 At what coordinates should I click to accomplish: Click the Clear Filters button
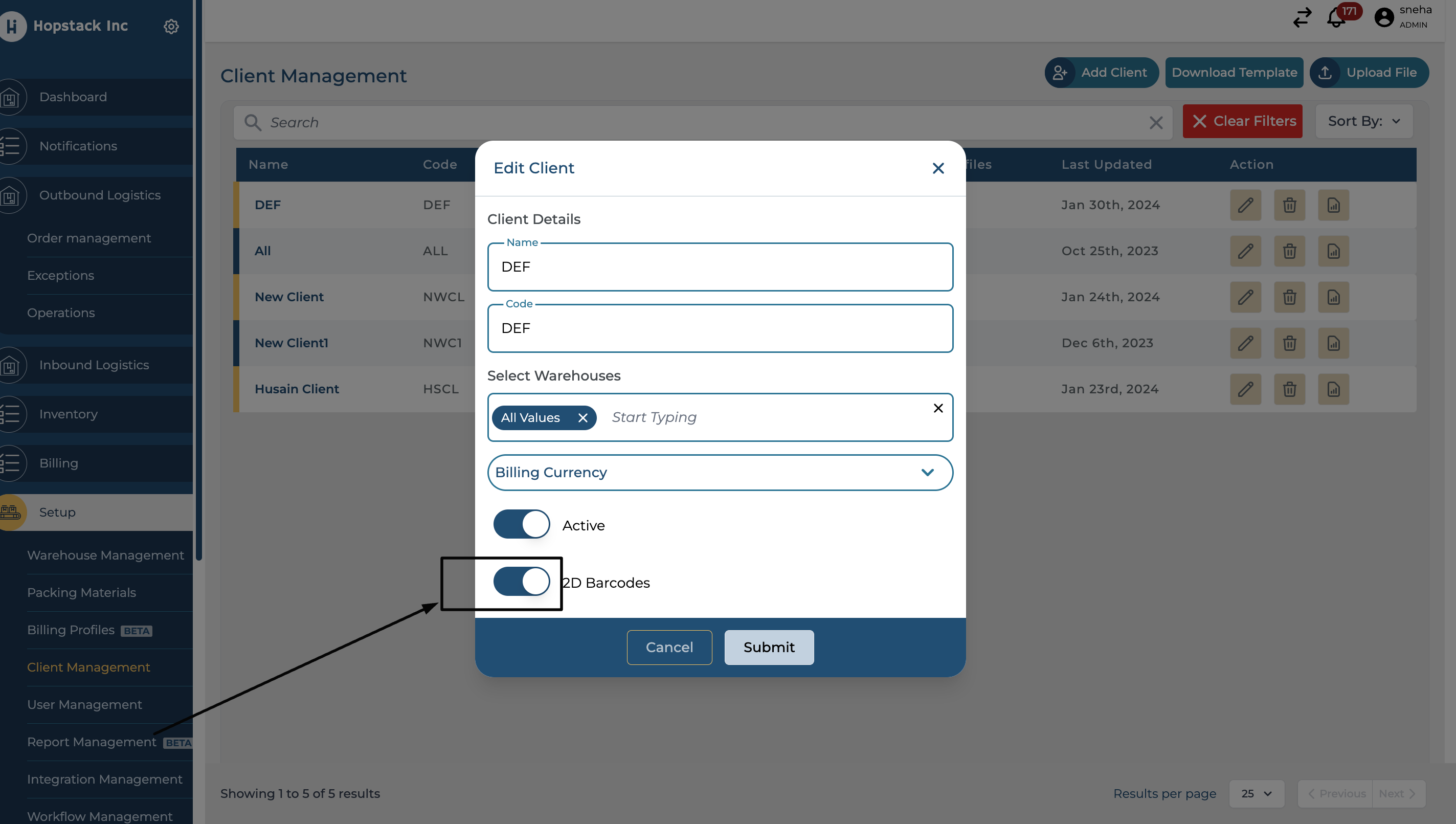1243,121
